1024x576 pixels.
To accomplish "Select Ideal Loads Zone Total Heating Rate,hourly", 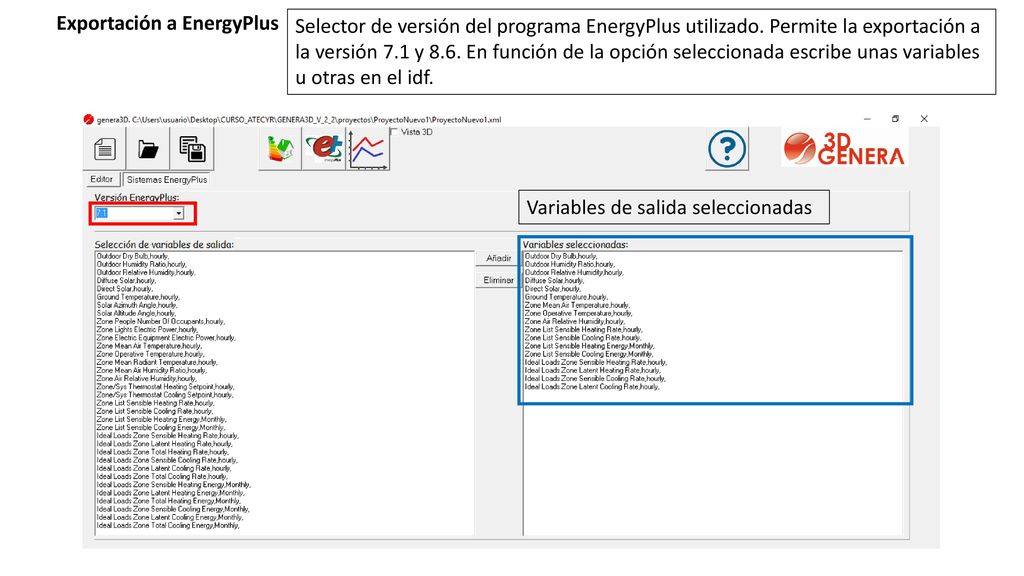I will point(163,452).
